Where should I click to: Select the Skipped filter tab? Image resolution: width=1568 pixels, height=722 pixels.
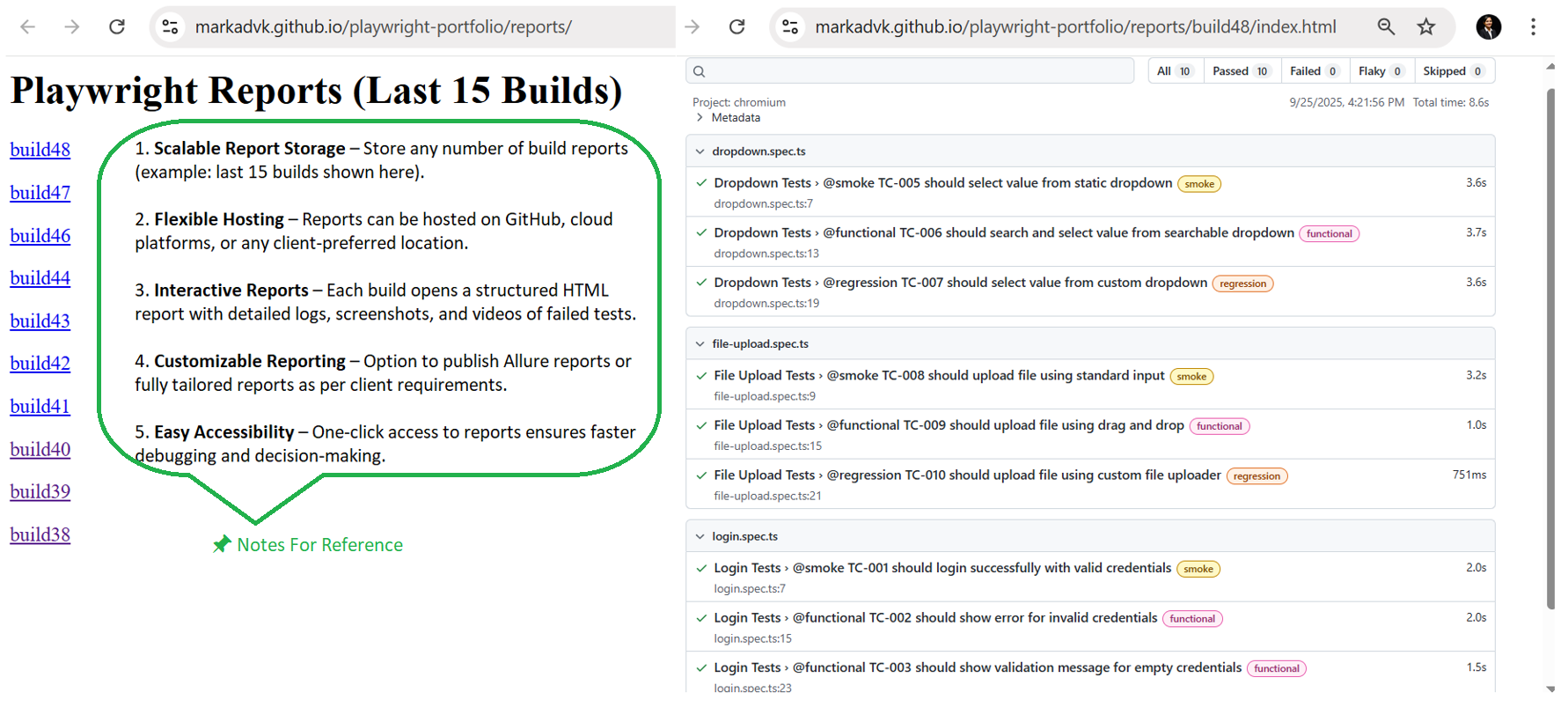pyautogui.click(x=1453, y=71)
